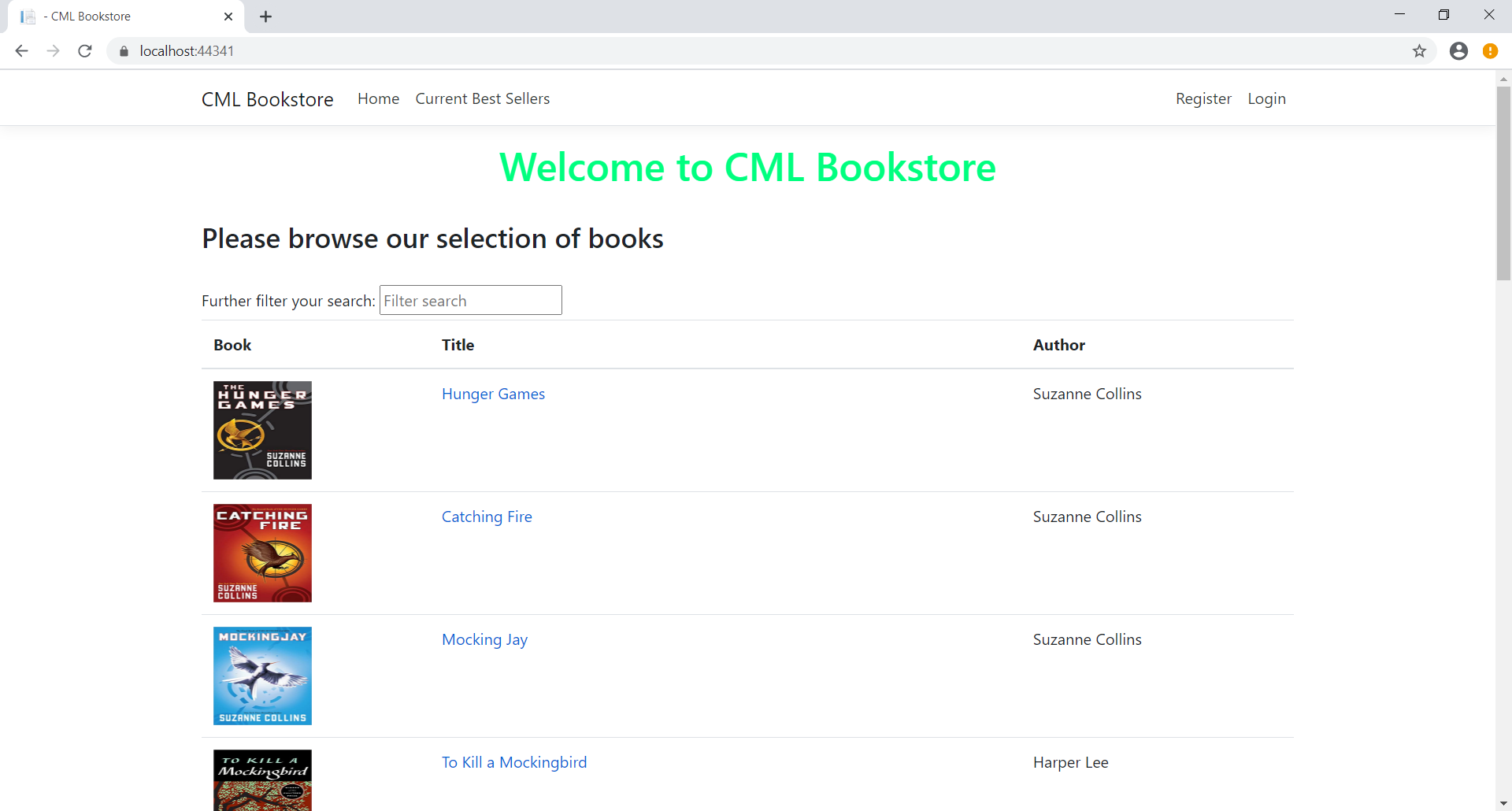1512x811 pixels.
Task: Click the padlock site security icon
Action: click(x=123, y=50)
